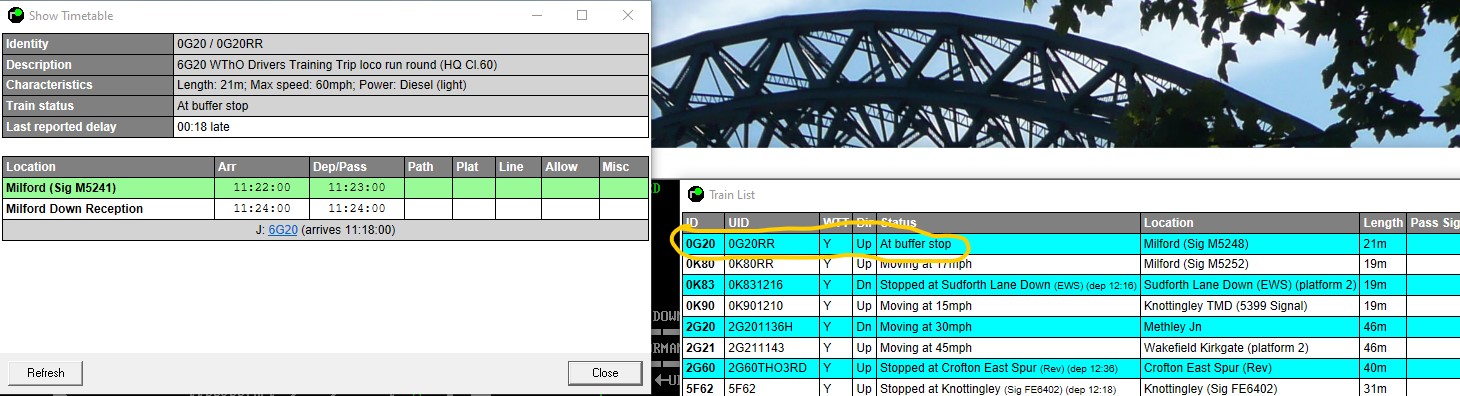1460x396 pixels.
Task: Select train 2G21 at Wakefield Kirkgate
Action: [1071, 348]
